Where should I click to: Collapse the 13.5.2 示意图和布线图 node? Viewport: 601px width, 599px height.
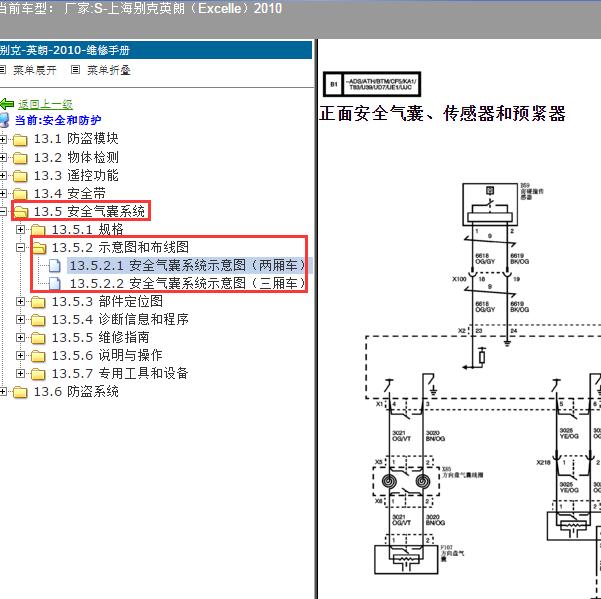[x=20, y=248]
